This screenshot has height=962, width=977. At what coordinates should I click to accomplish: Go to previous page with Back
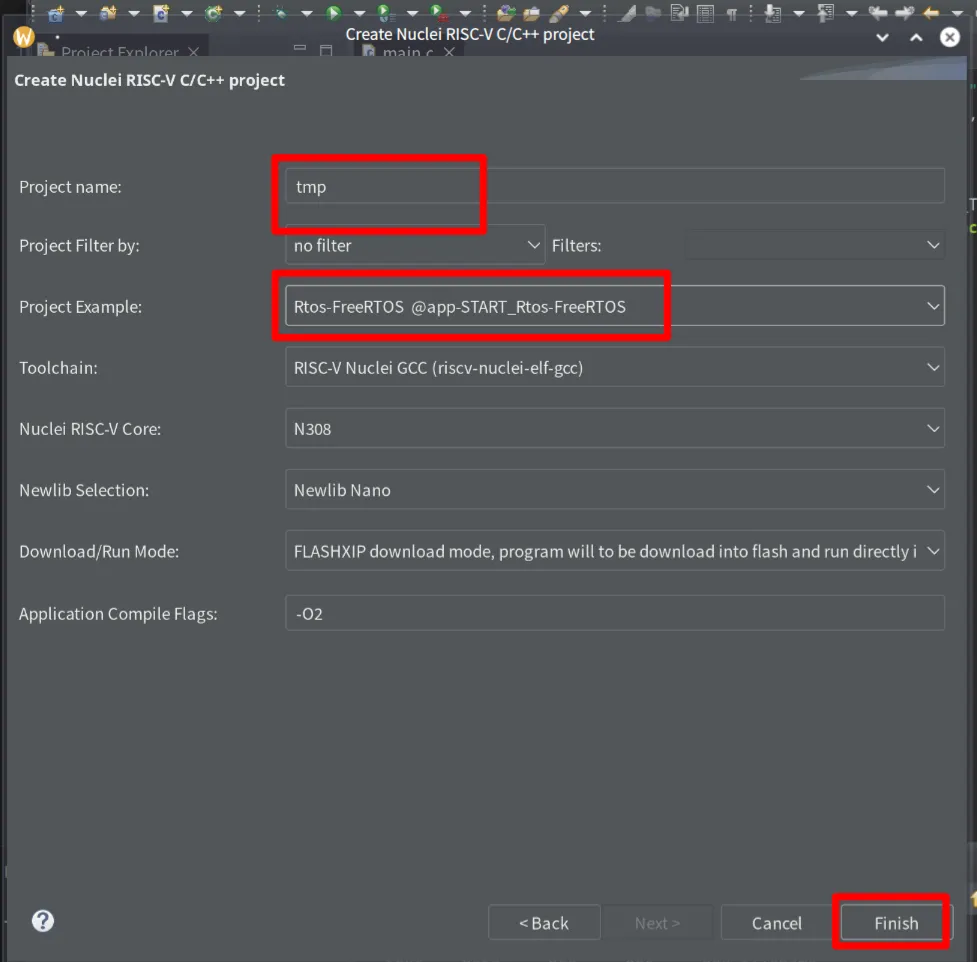click(x=544, y=923)
